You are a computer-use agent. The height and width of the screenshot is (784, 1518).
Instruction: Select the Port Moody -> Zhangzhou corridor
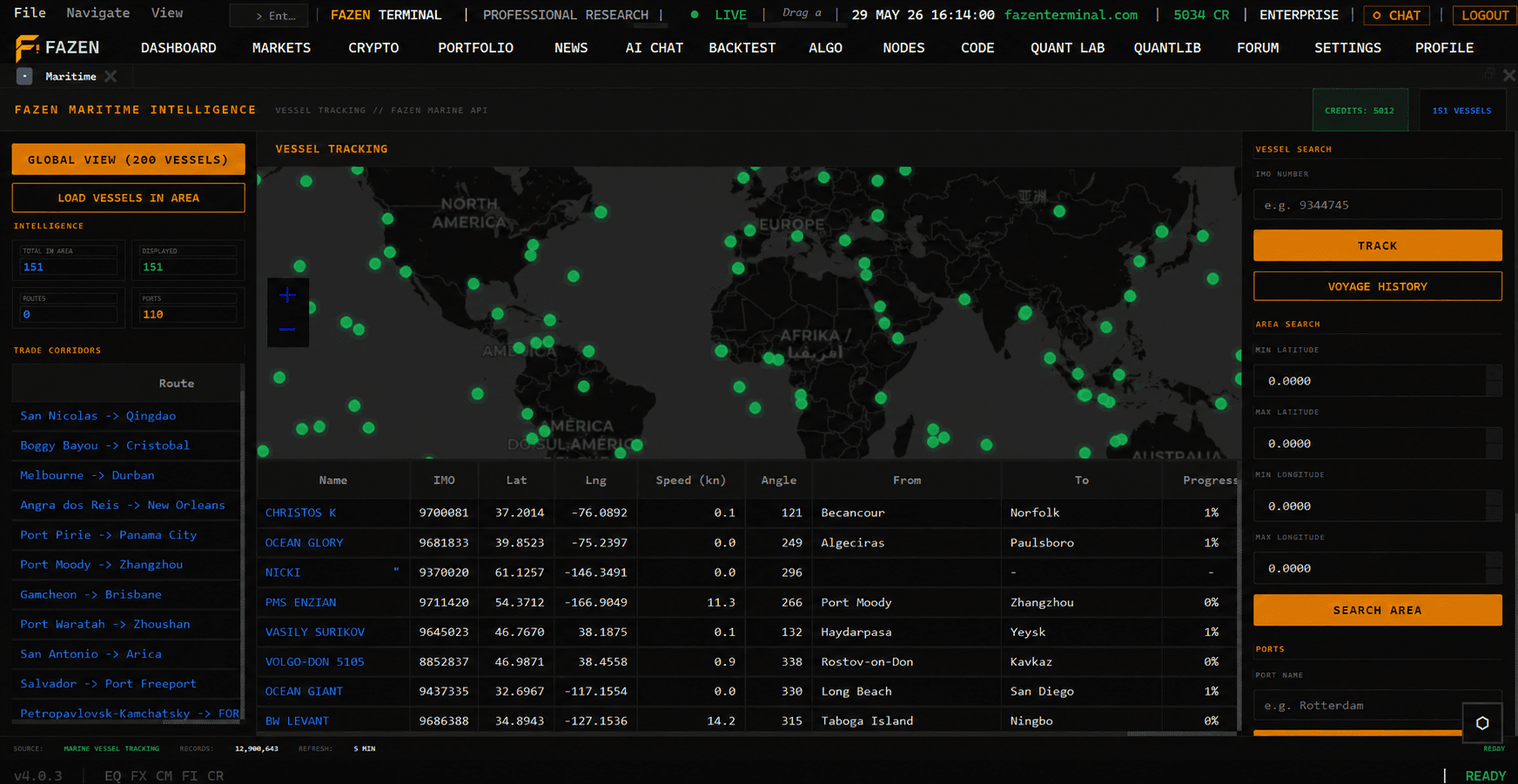point(101,565)
